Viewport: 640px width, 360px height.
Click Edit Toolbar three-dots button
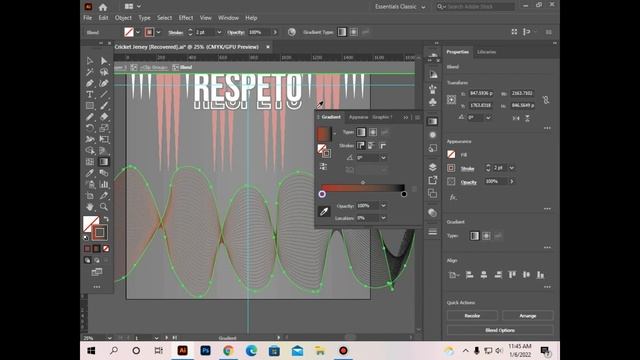[x=97, y=287]
